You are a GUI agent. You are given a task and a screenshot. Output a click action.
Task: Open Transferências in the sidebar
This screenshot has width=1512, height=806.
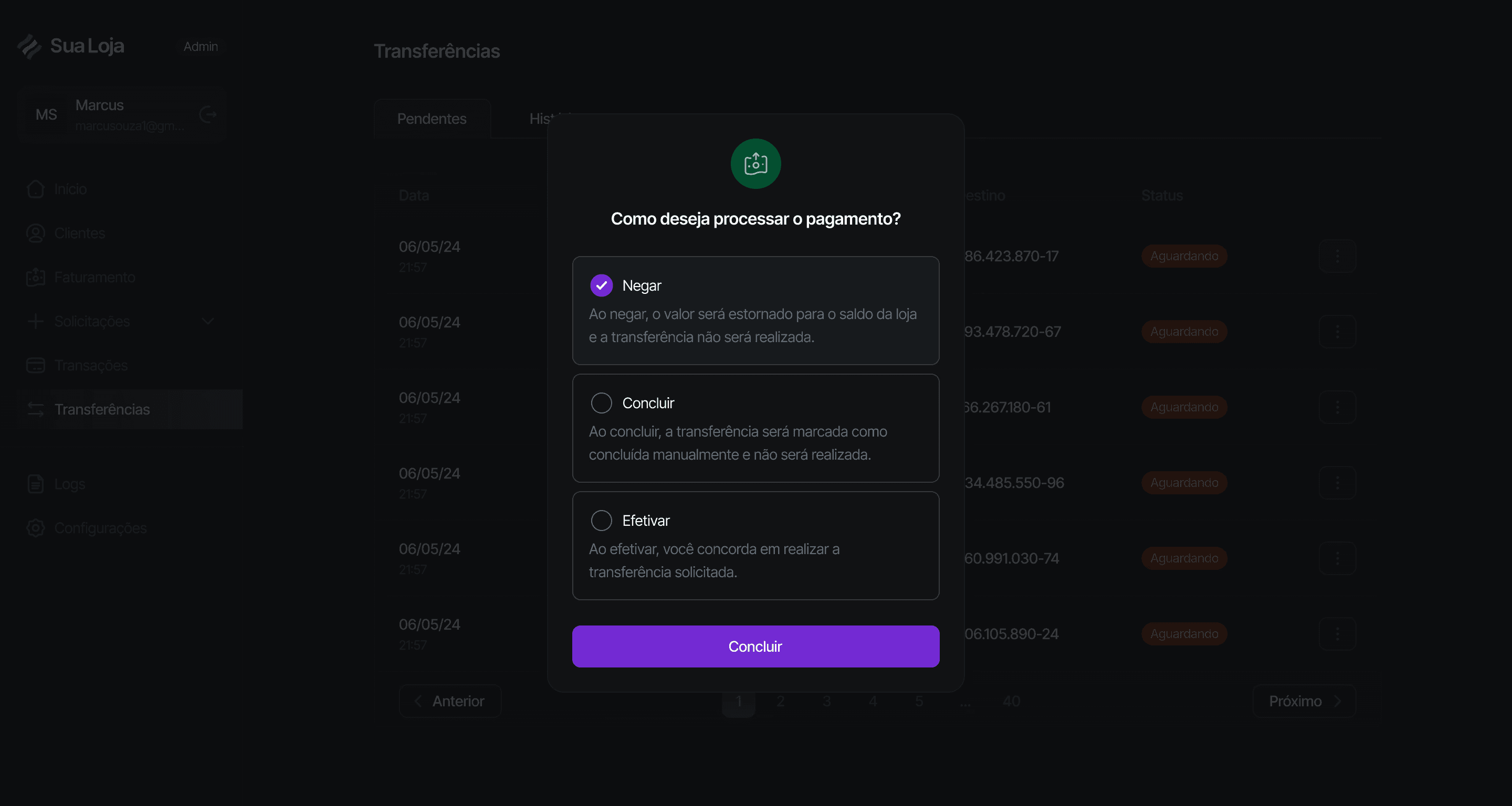pyautogui.click(x=102, y=409)
